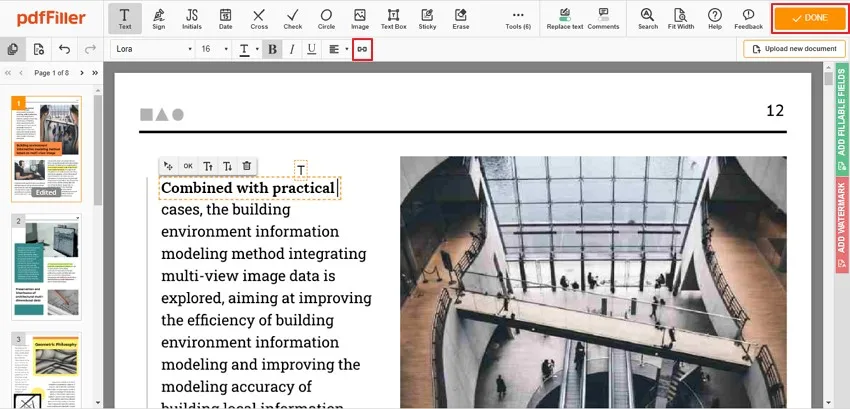Undo the last action
Image resolution: width=850 pixels, height=409 pixels.
[x=65, y=49]
